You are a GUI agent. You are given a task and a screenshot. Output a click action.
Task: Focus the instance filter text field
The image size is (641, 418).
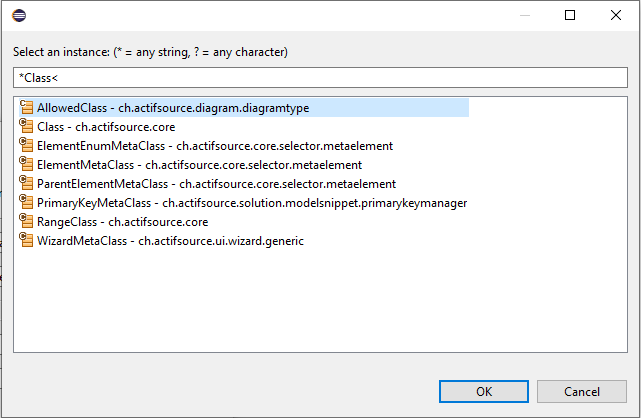tap(320, 77)
